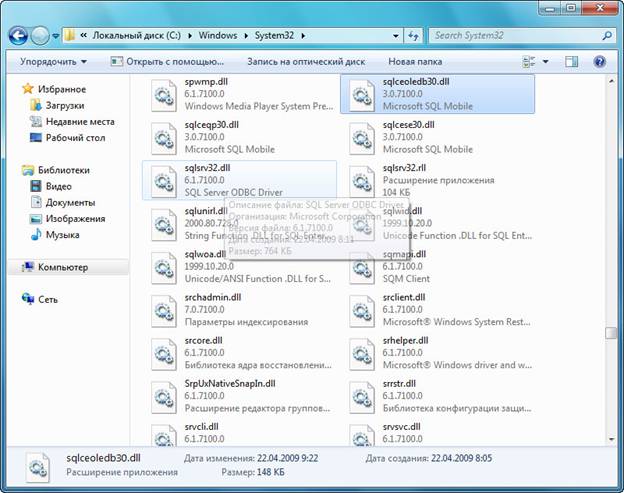Click the Search System32 field

[516, 35]
